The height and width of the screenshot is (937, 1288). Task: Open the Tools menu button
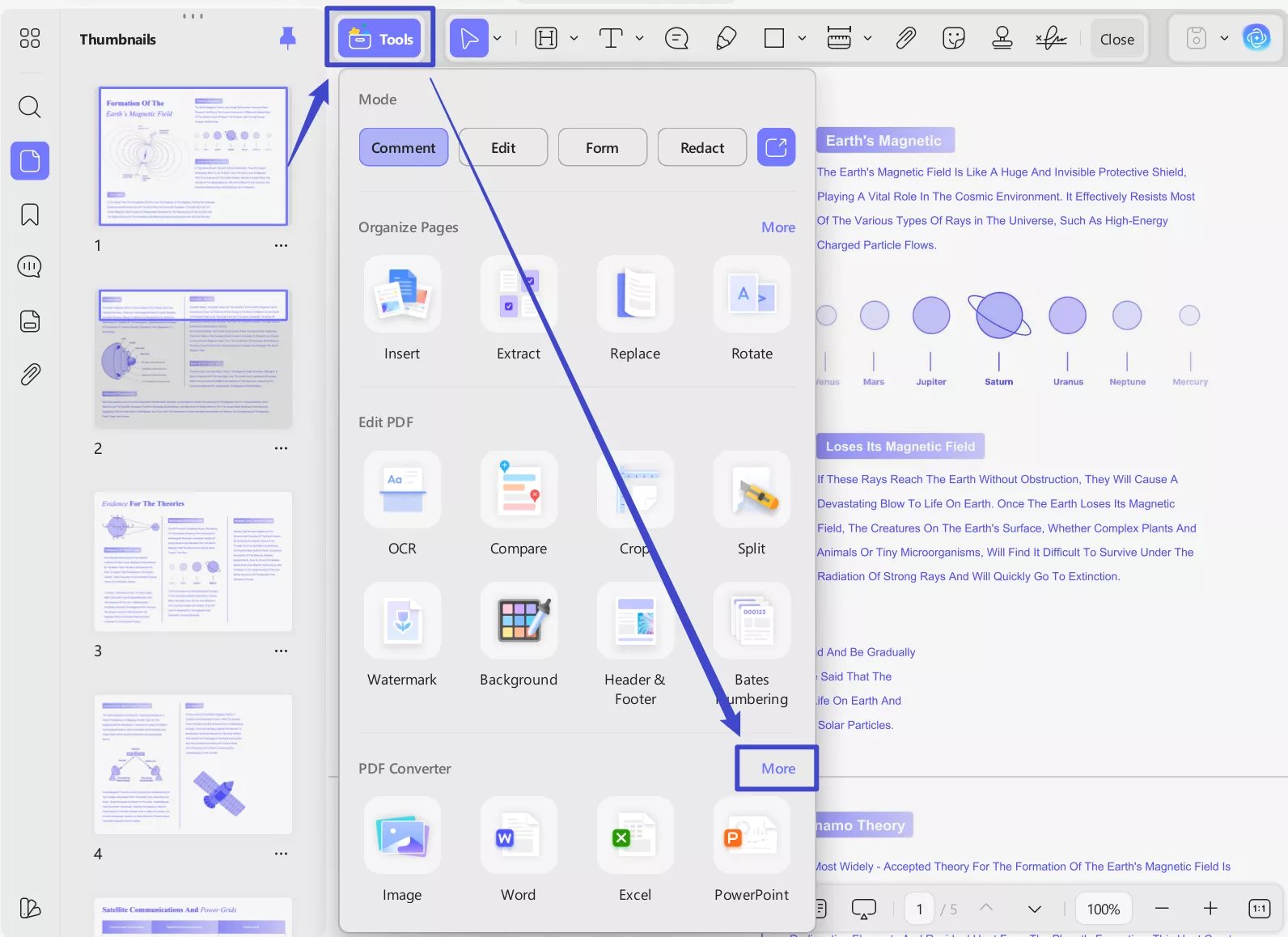[380, 38]
